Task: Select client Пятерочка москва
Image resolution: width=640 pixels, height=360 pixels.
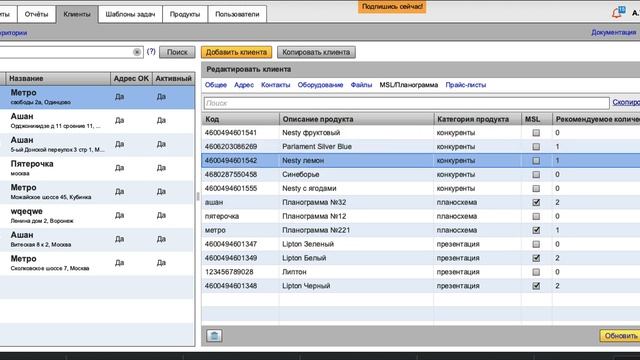Action: 97,168
